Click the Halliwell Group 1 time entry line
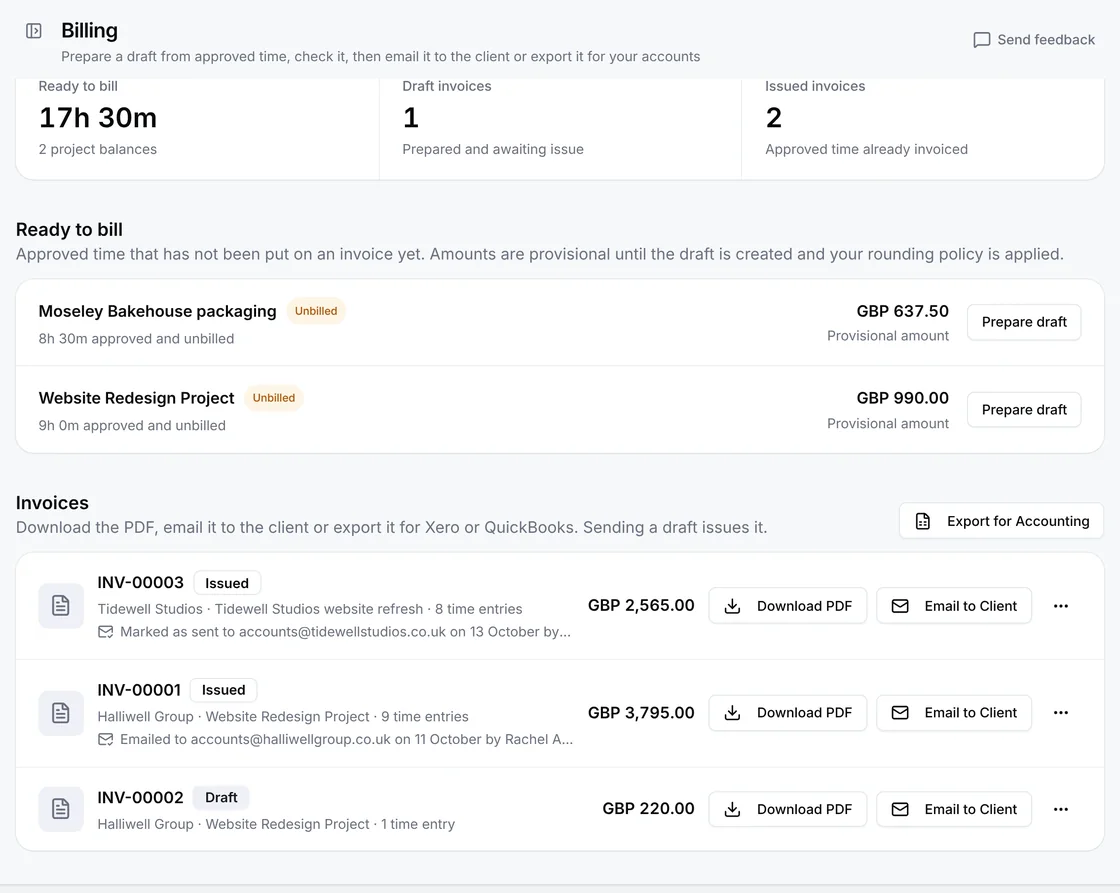 pyautogui.click(x=276, y=824)
